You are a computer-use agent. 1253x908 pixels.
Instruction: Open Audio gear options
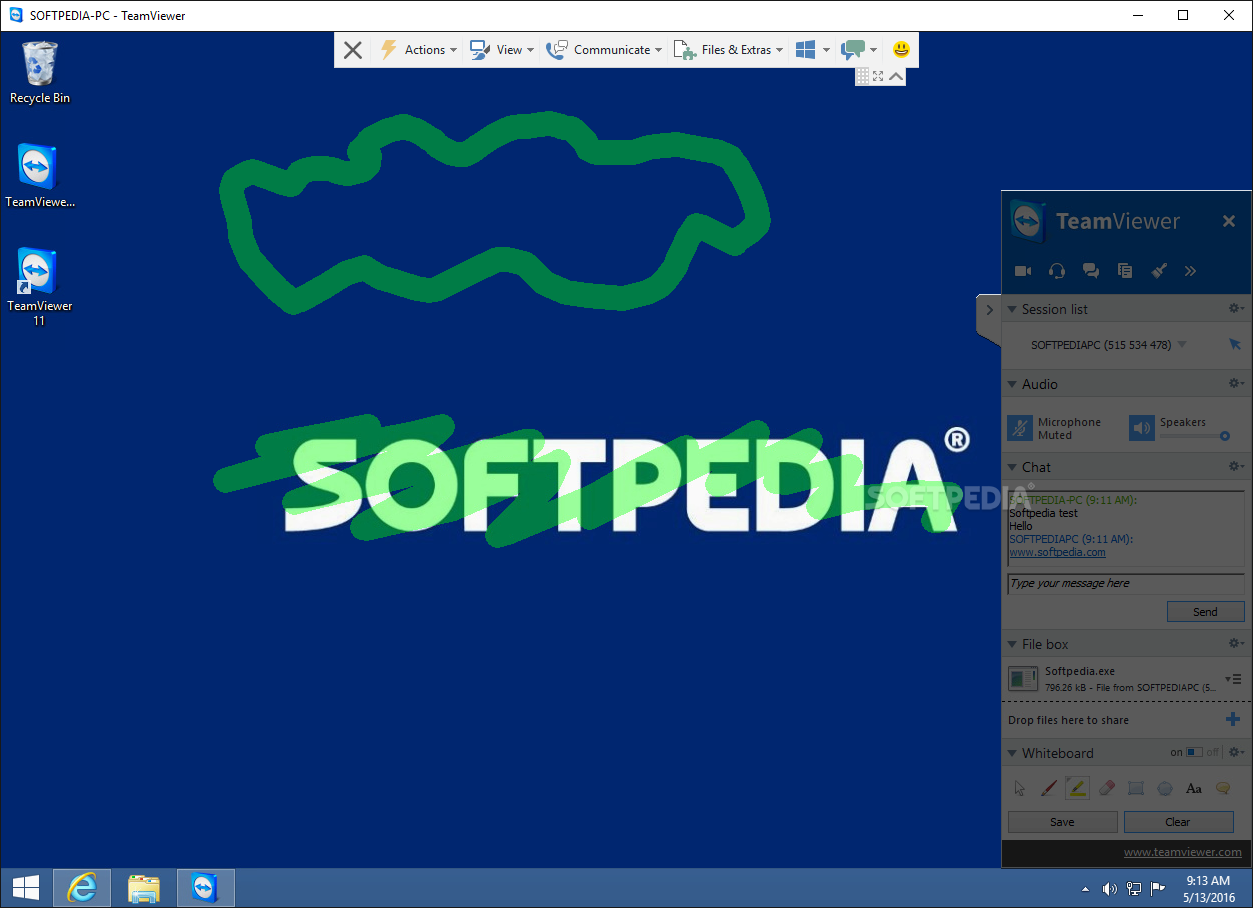1236,384
